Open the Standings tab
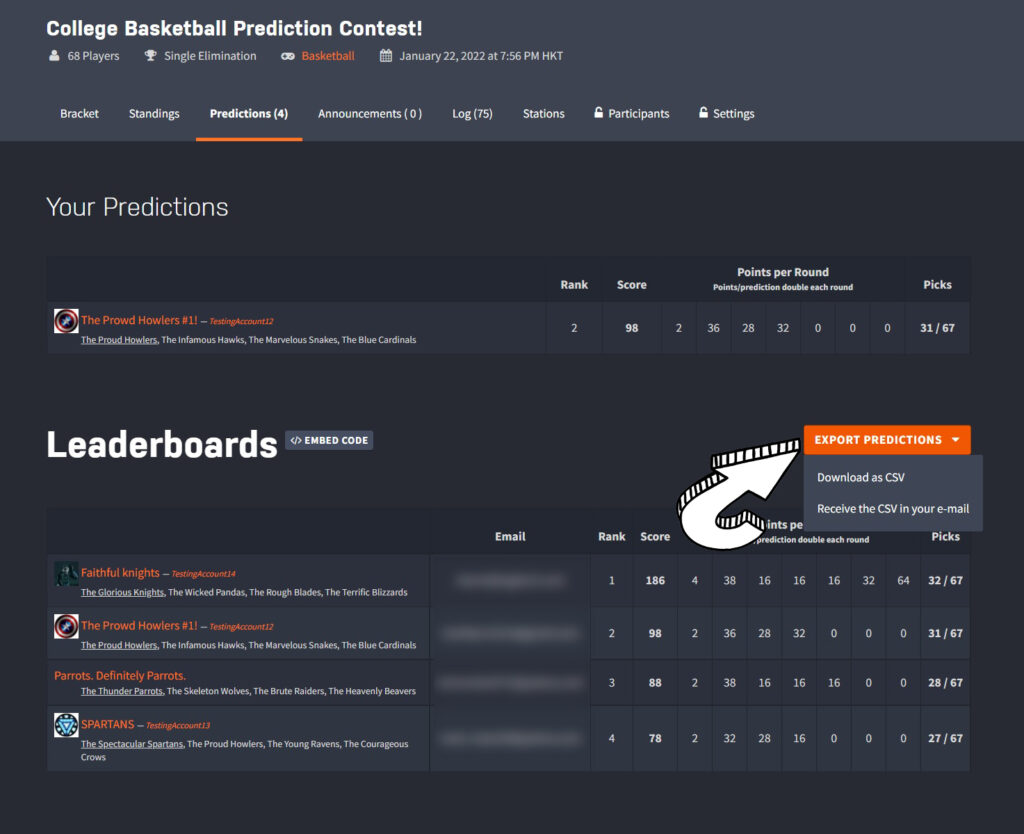This screenshot has height=834, width=1024. pyautogui.click(x=154, y=114)
